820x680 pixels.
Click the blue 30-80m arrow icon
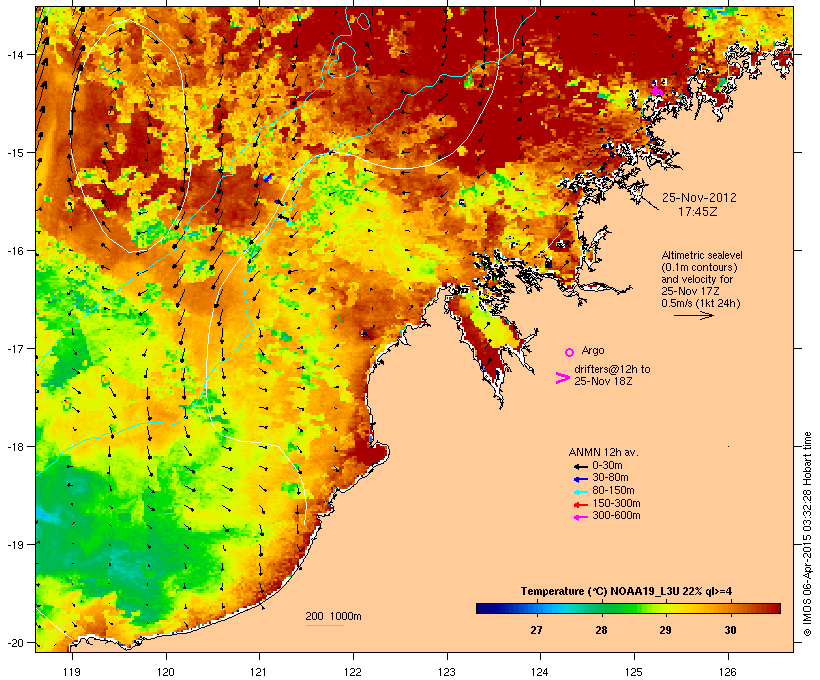tap(580, 479)
